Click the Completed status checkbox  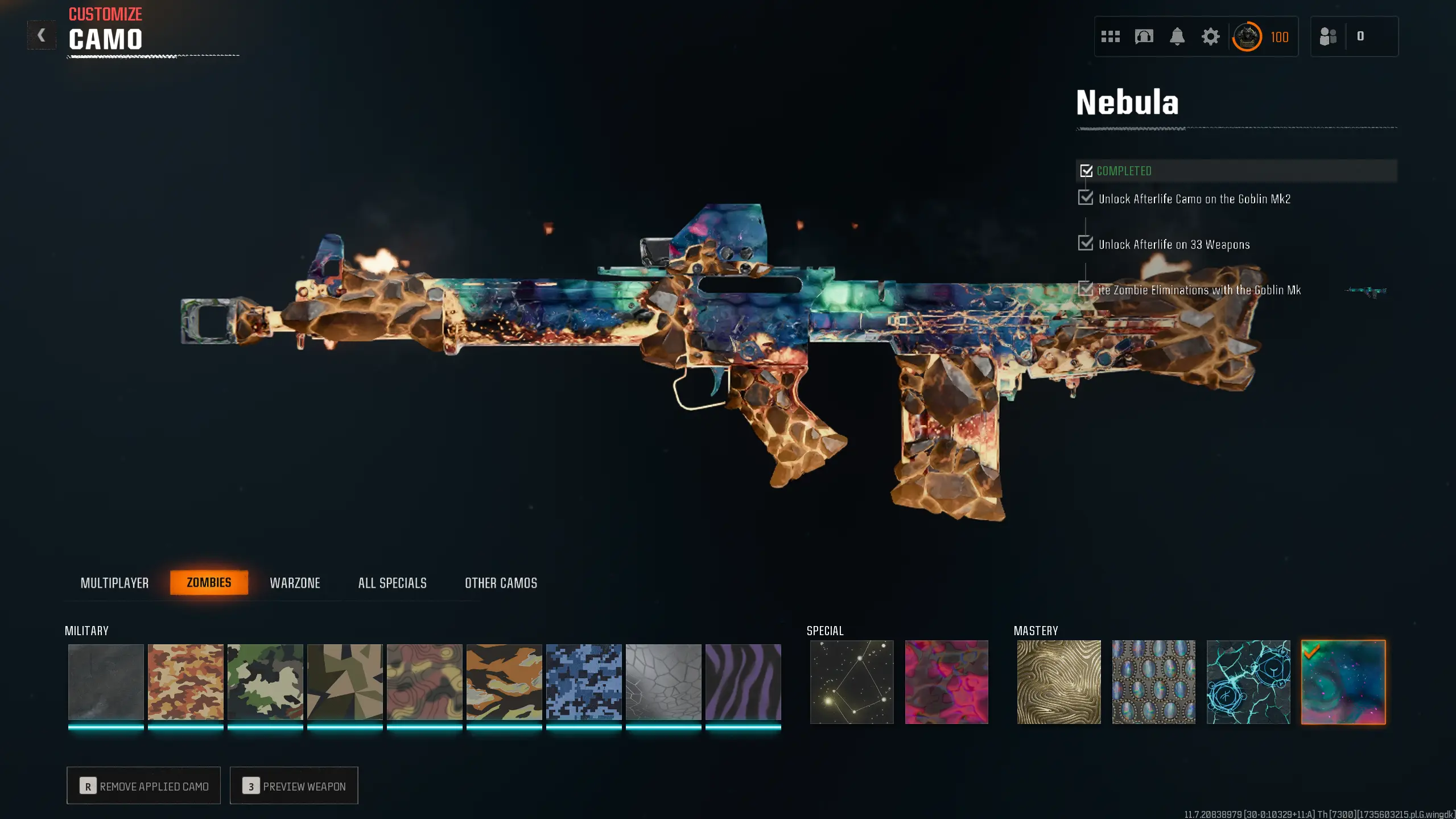pyautogui.click(x=1086, y=171)
